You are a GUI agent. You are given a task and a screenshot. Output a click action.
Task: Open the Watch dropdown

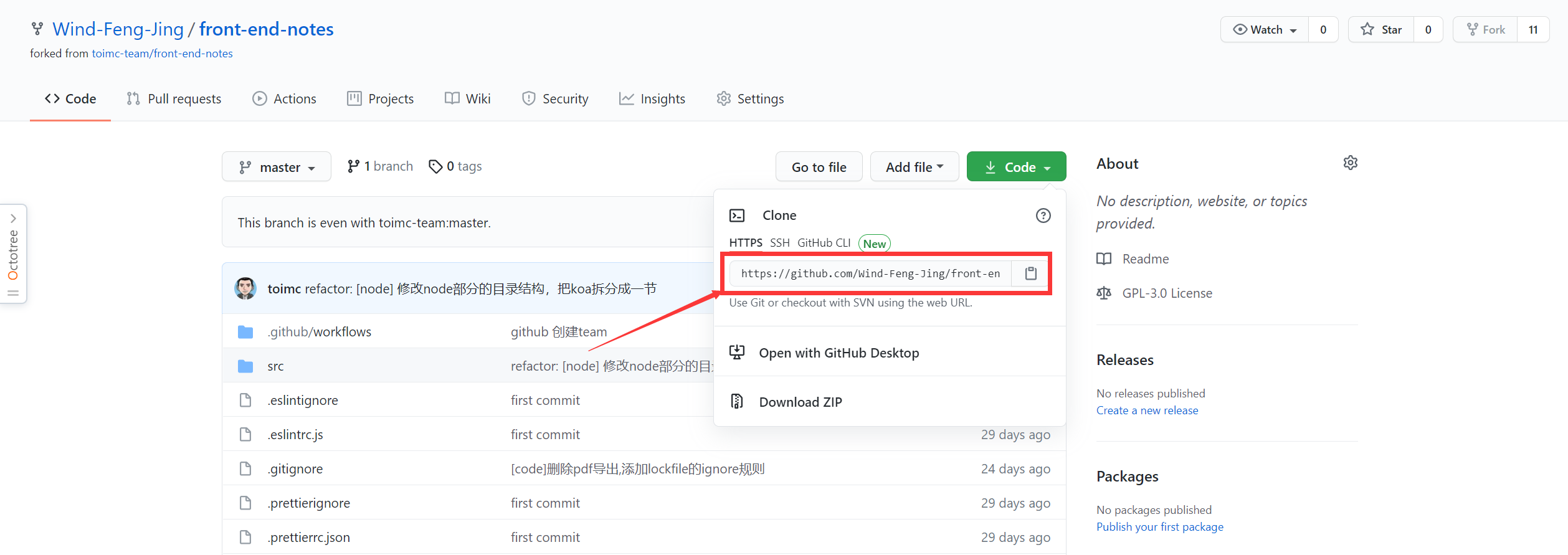pos(1265,29)
